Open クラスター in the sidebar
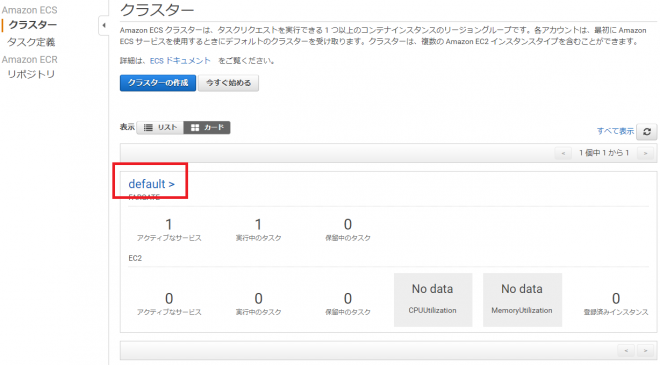Viewport: 660px width, 365px height. pos(33,25)
